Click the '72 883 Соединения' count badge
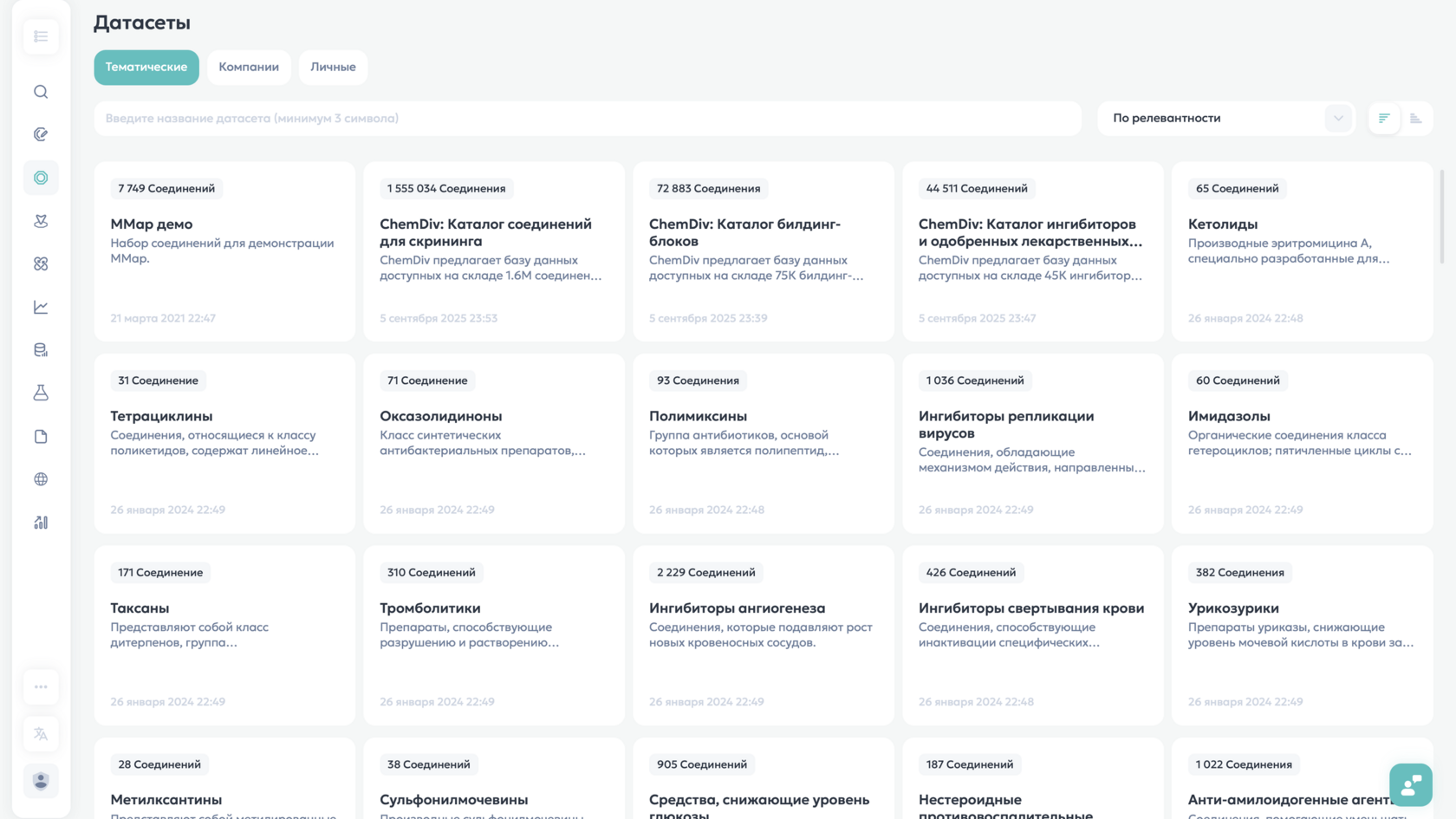 point(709,189)
